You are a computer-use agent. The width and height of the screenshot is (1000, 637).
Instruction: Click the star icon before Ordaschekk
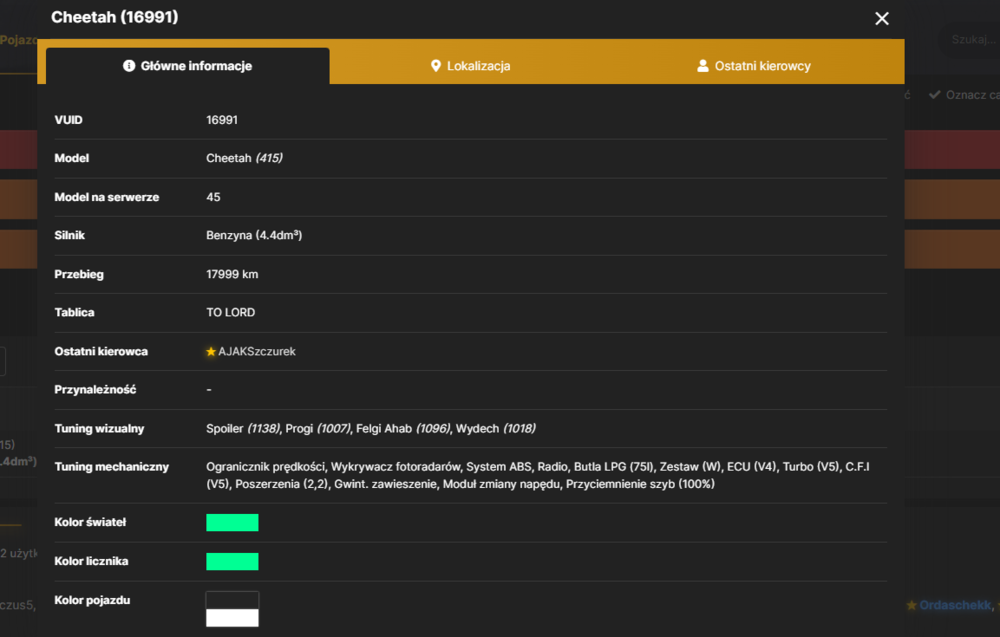(911, 605)
